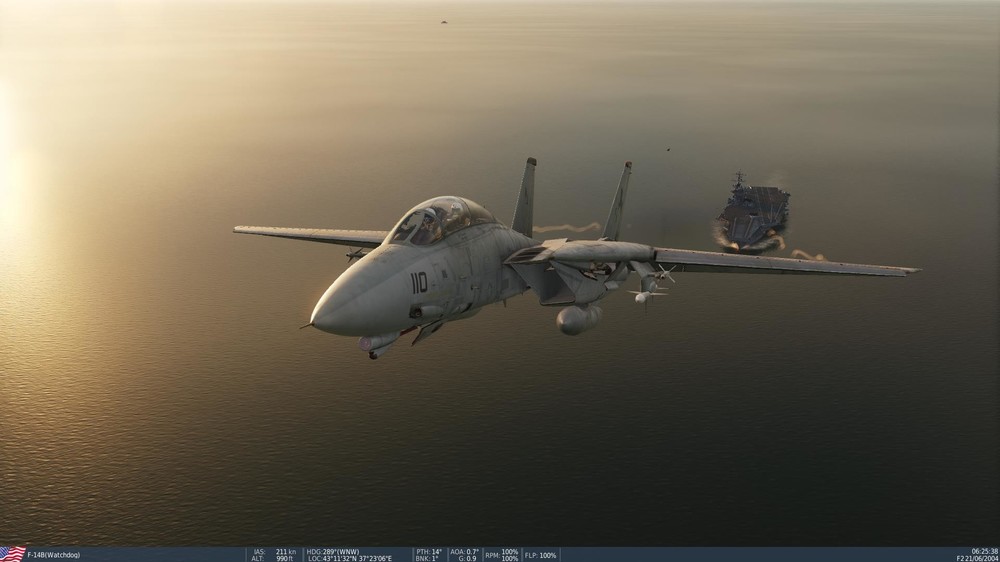Click the PTH 14° pitch readout
The height and width of the screenshot is (562, 1000).
coord(429,552)
